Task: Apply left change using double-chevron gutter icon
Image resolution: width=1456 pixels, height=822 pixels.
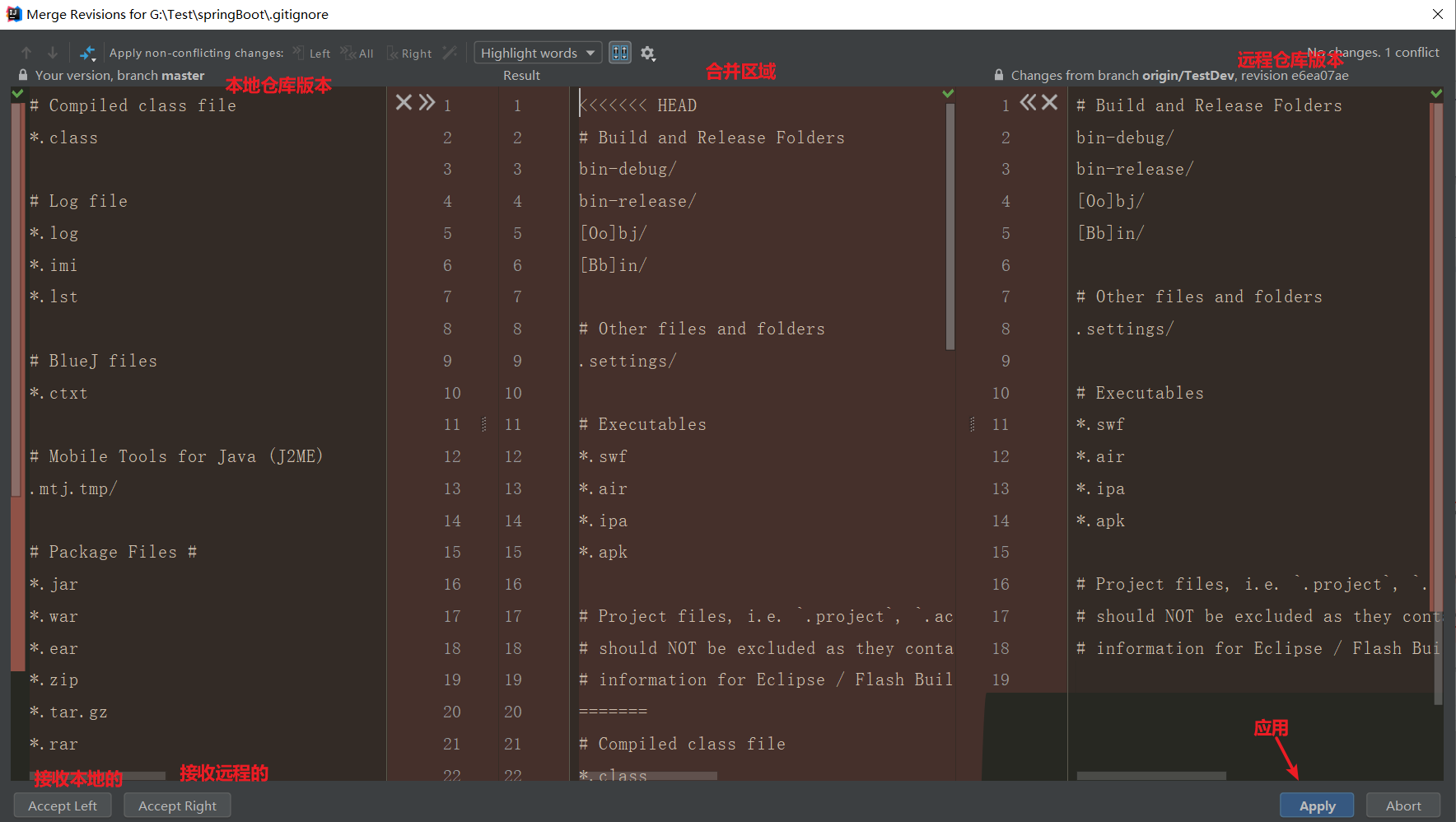Action: (x=426, y=102)
